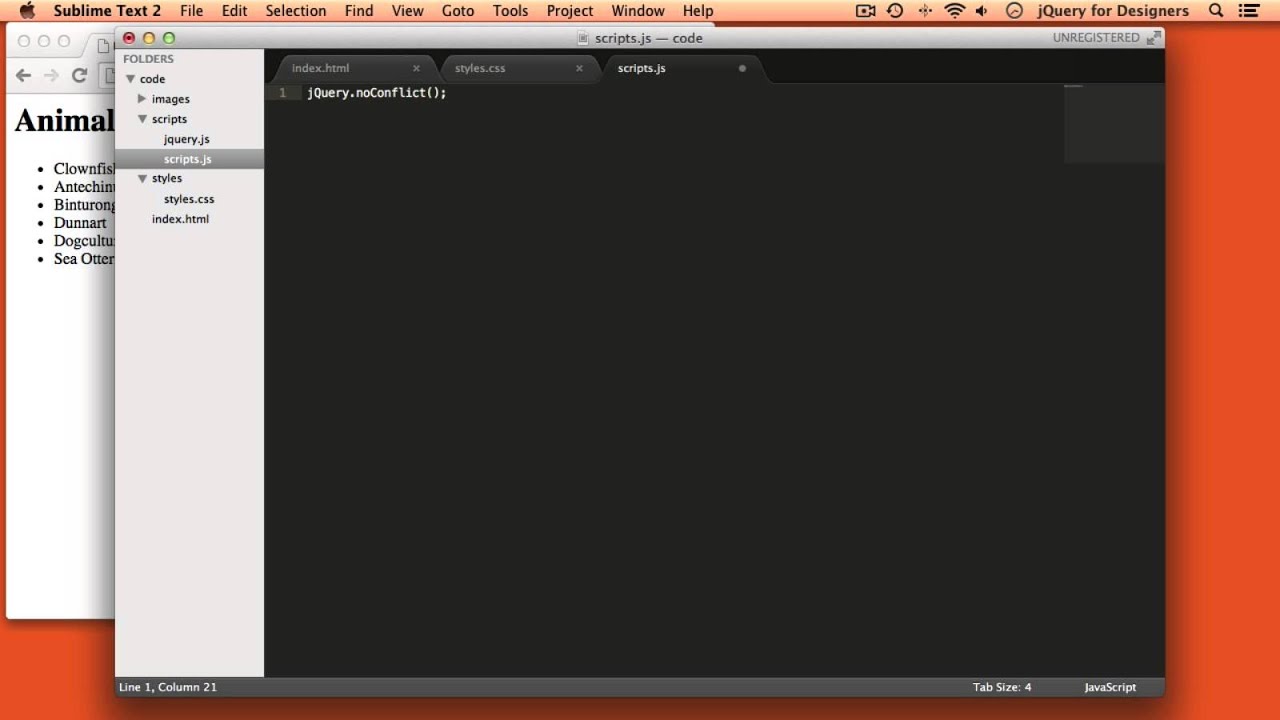Open the Window menu
This screenshot has width=1280, height=720.
click(x=638, y=11)
